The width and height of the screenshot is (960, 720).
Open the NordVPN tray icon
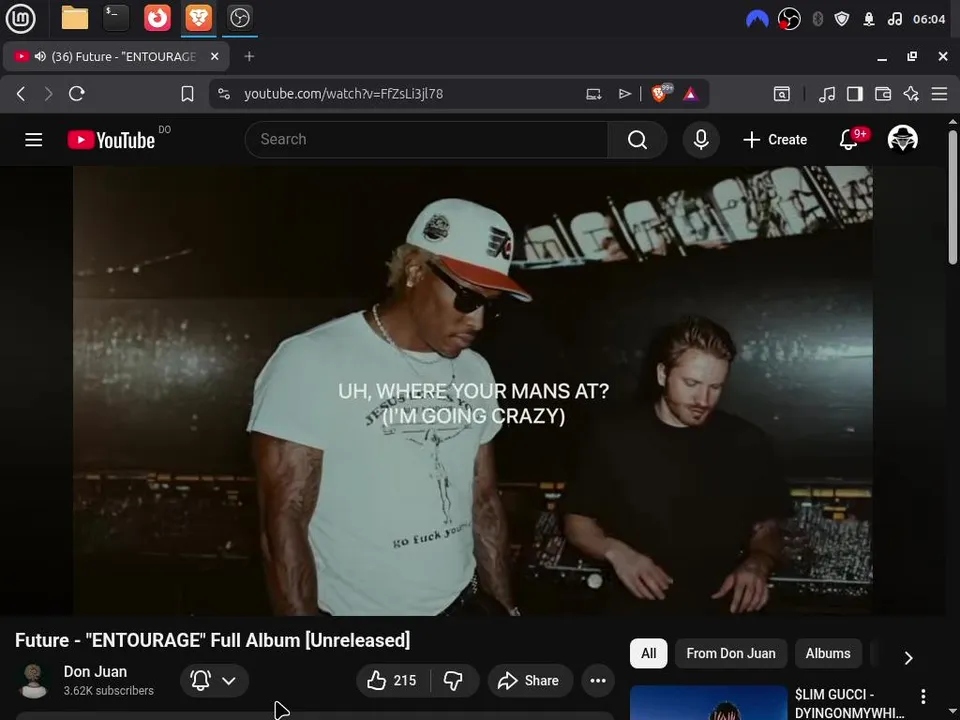(x=757, y=19)
